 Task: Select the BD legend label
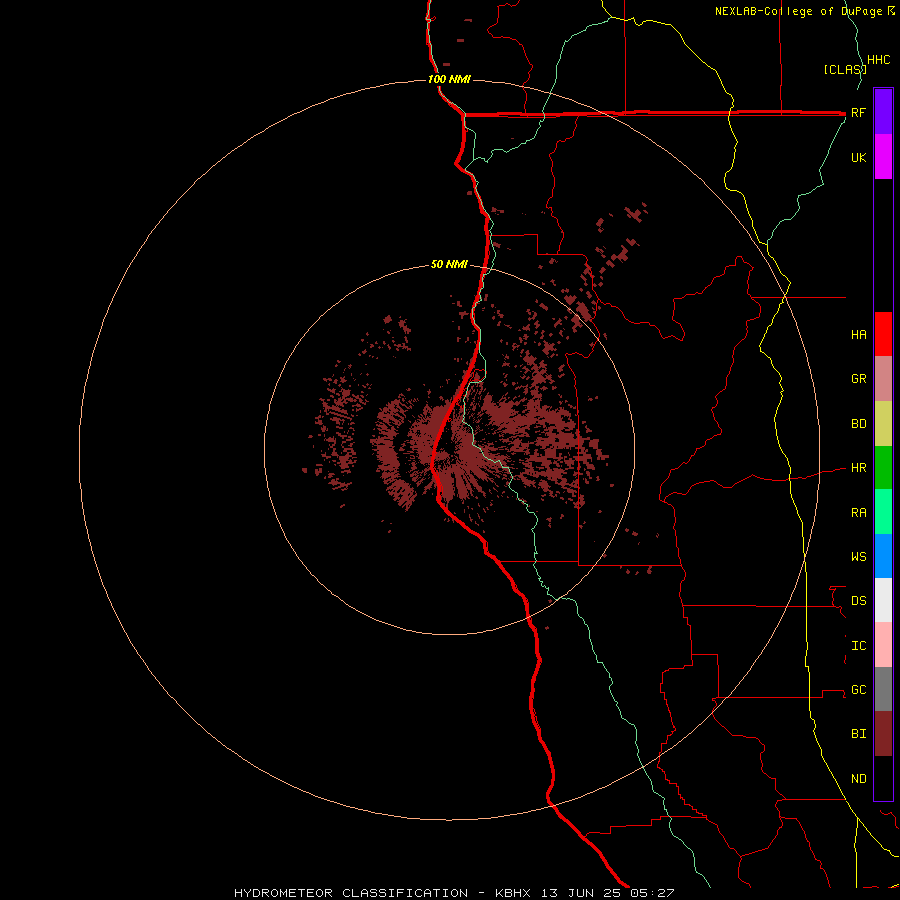[x=859, y=424]
